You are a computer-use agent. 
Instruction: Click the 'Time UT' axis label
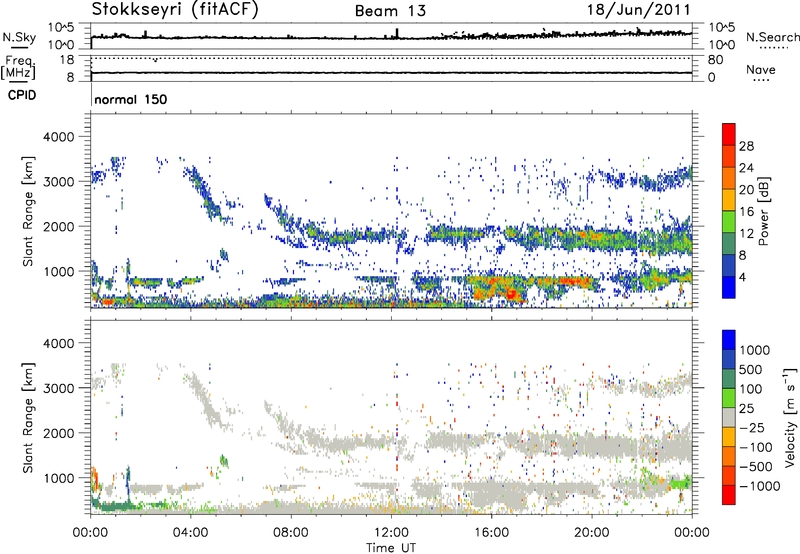click(391, 548)
